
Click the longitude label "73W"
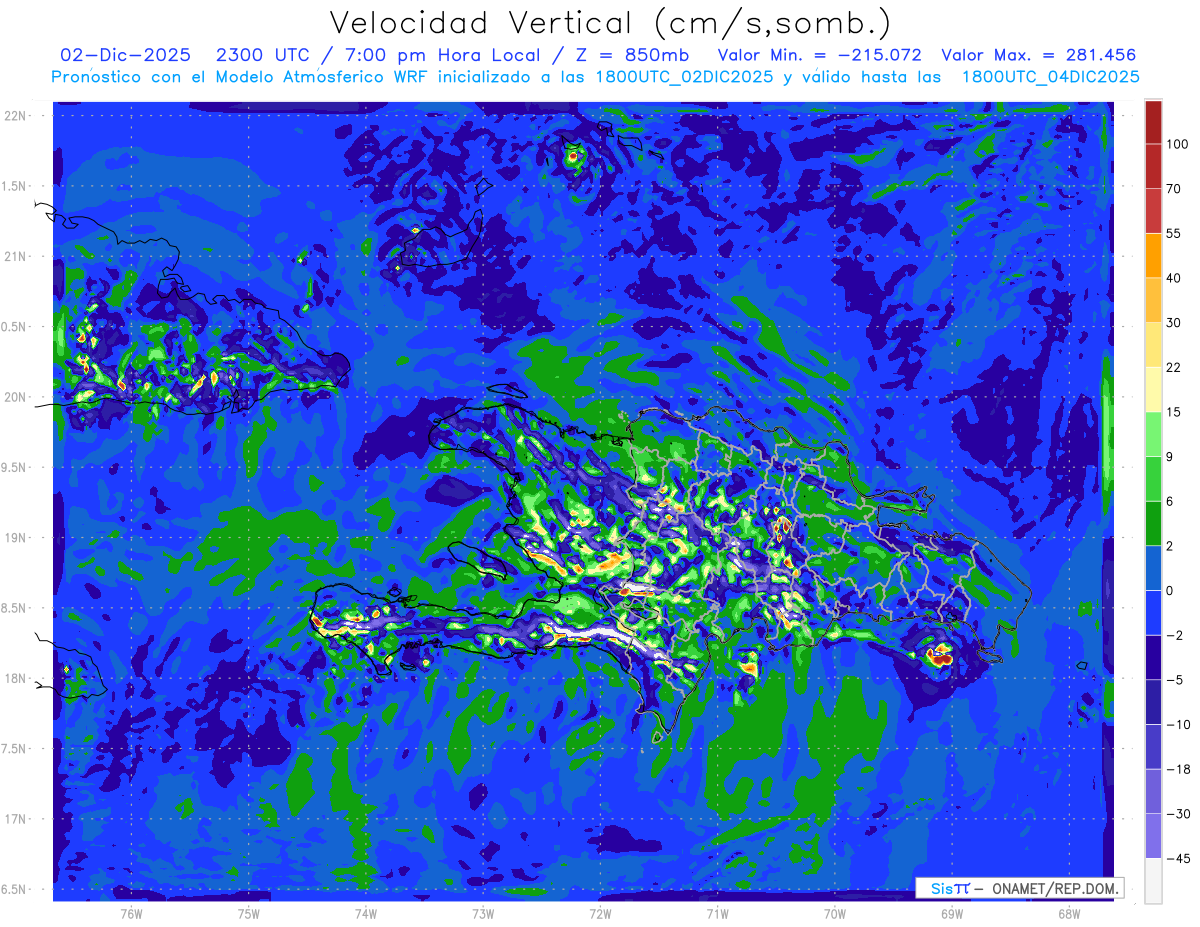click(483, 913)
